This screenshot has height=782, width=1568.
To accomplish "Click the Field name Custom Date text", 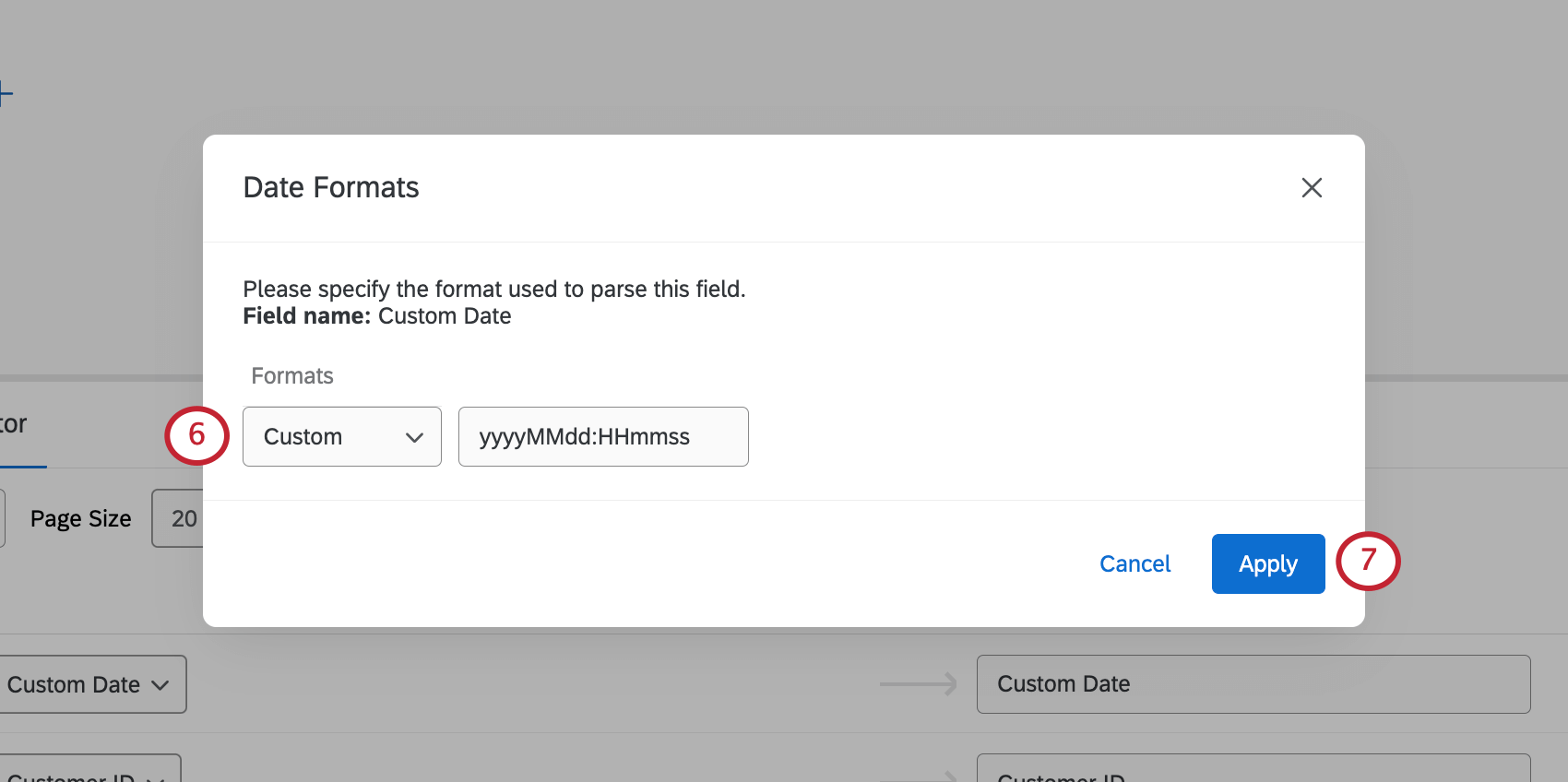I will [x=377, y=316].
